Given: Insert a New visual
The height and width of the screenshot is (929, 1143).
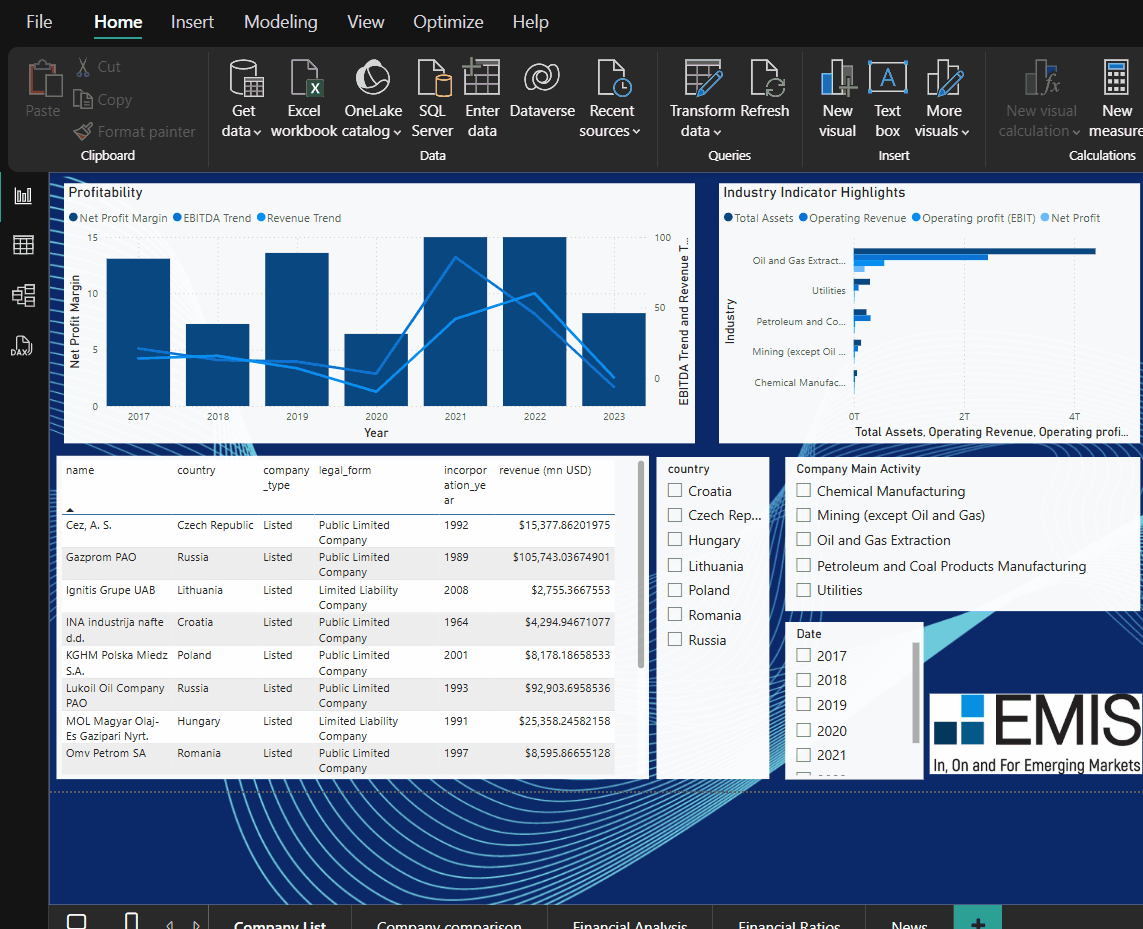Looking at the screenshot, I should click(x=837, y=80).
